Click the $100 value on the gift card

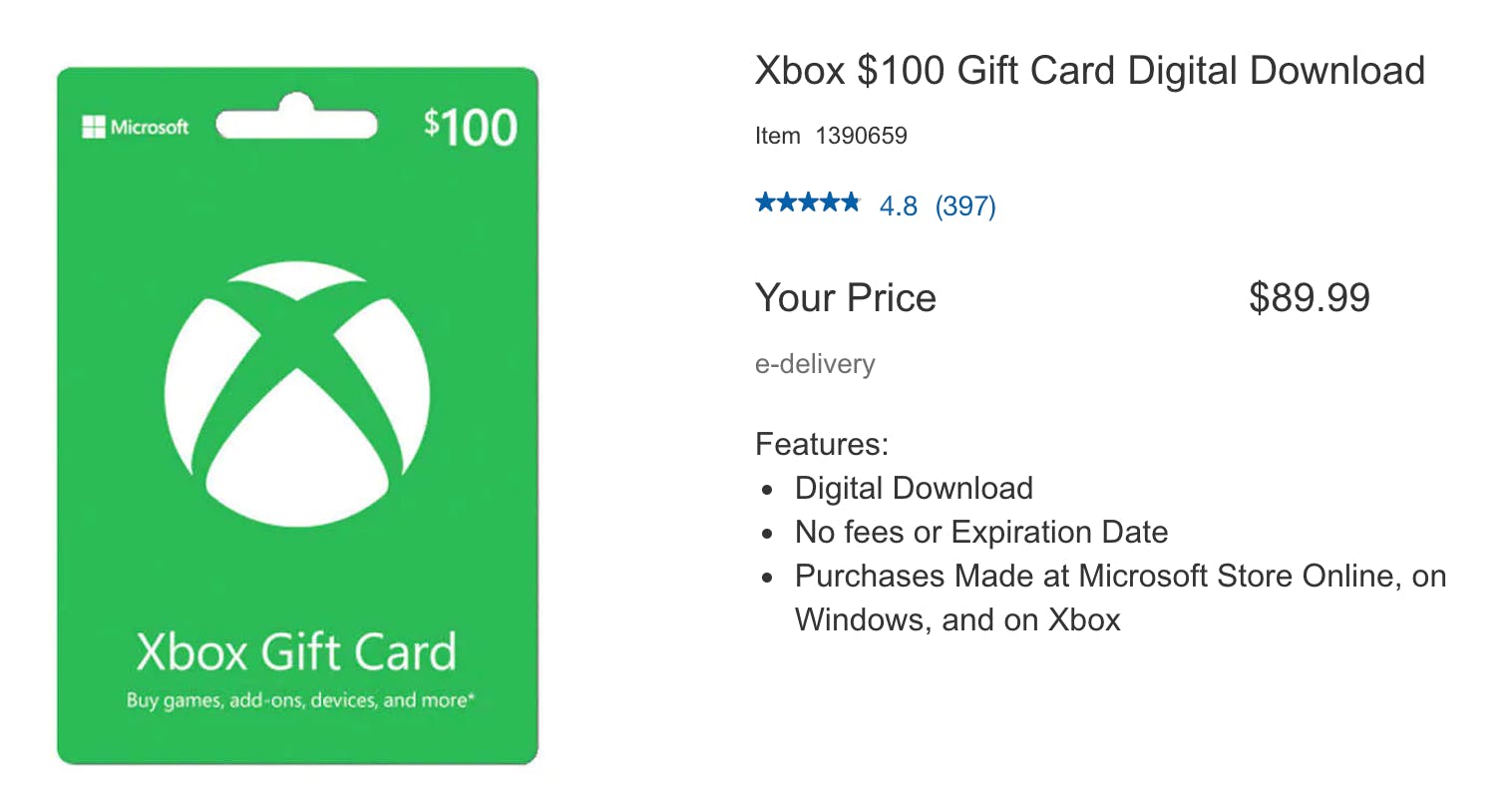point(470,128)
